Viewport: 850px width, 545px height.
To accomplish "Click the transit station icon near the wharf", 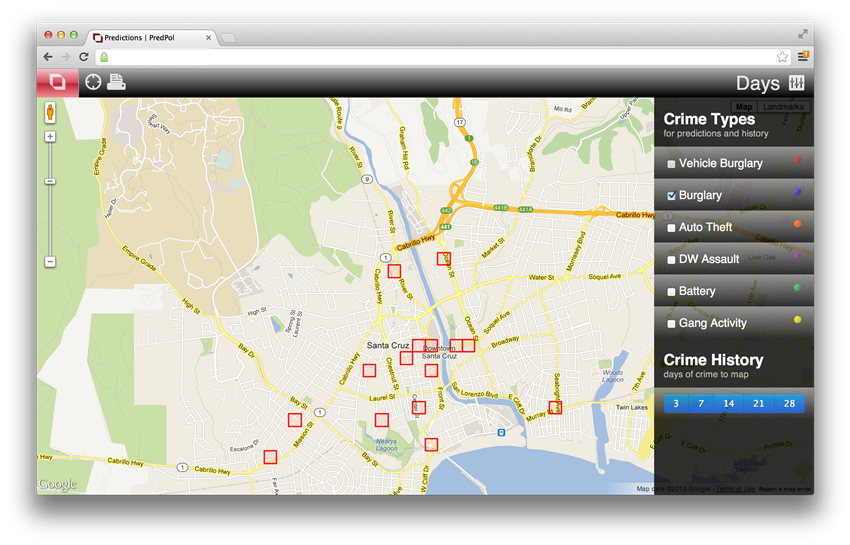I will pos(501,432).
